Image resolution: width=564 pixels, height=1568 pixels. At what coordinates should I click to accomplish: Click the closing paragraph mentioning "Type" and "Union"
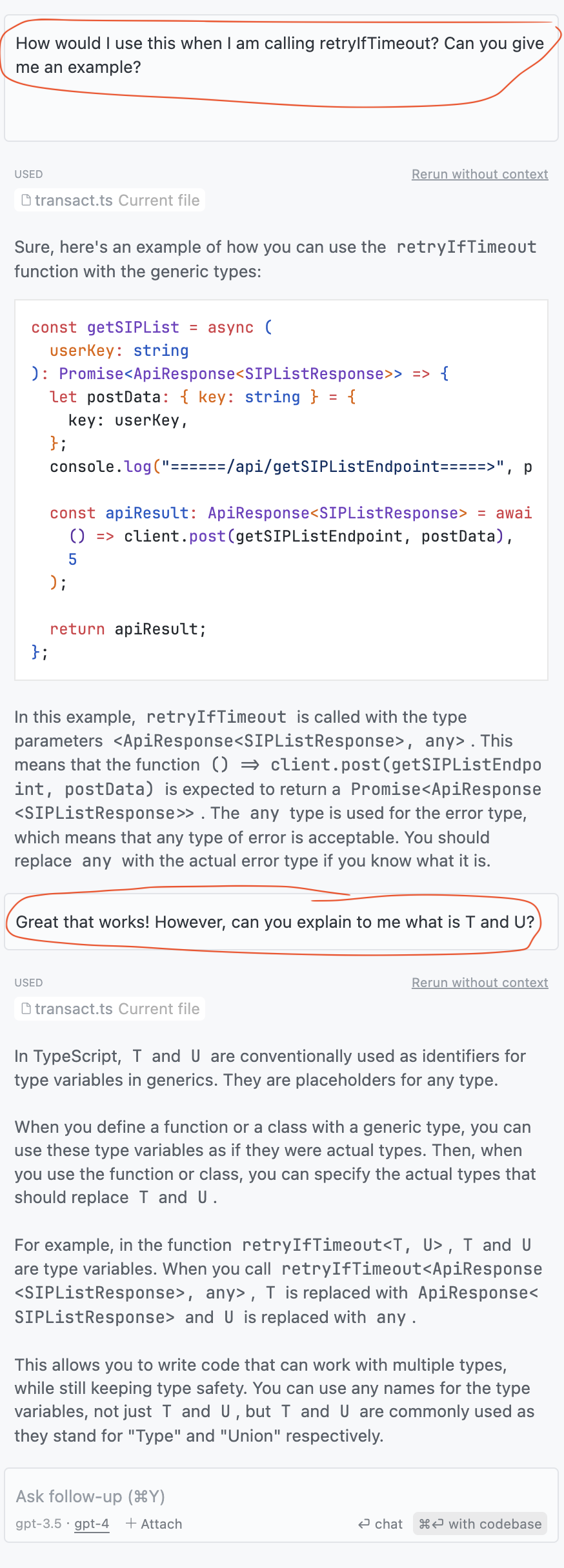pos(274,1400)
